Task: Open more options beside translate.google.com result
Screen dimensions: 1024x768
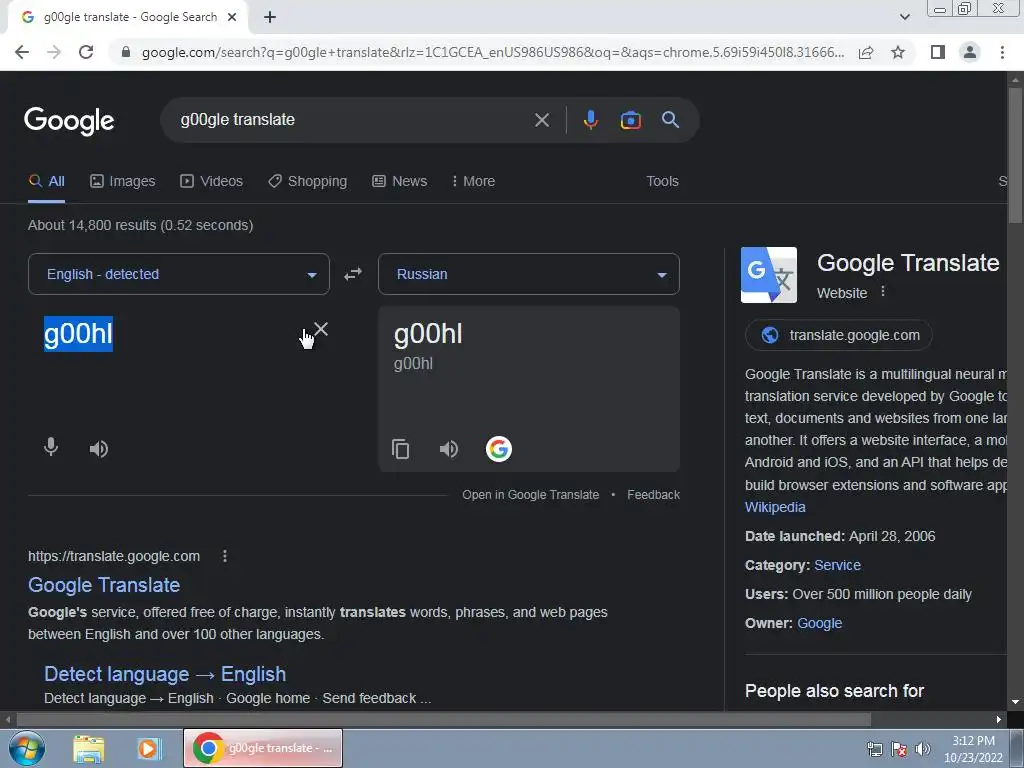Action: click(225, 556)
